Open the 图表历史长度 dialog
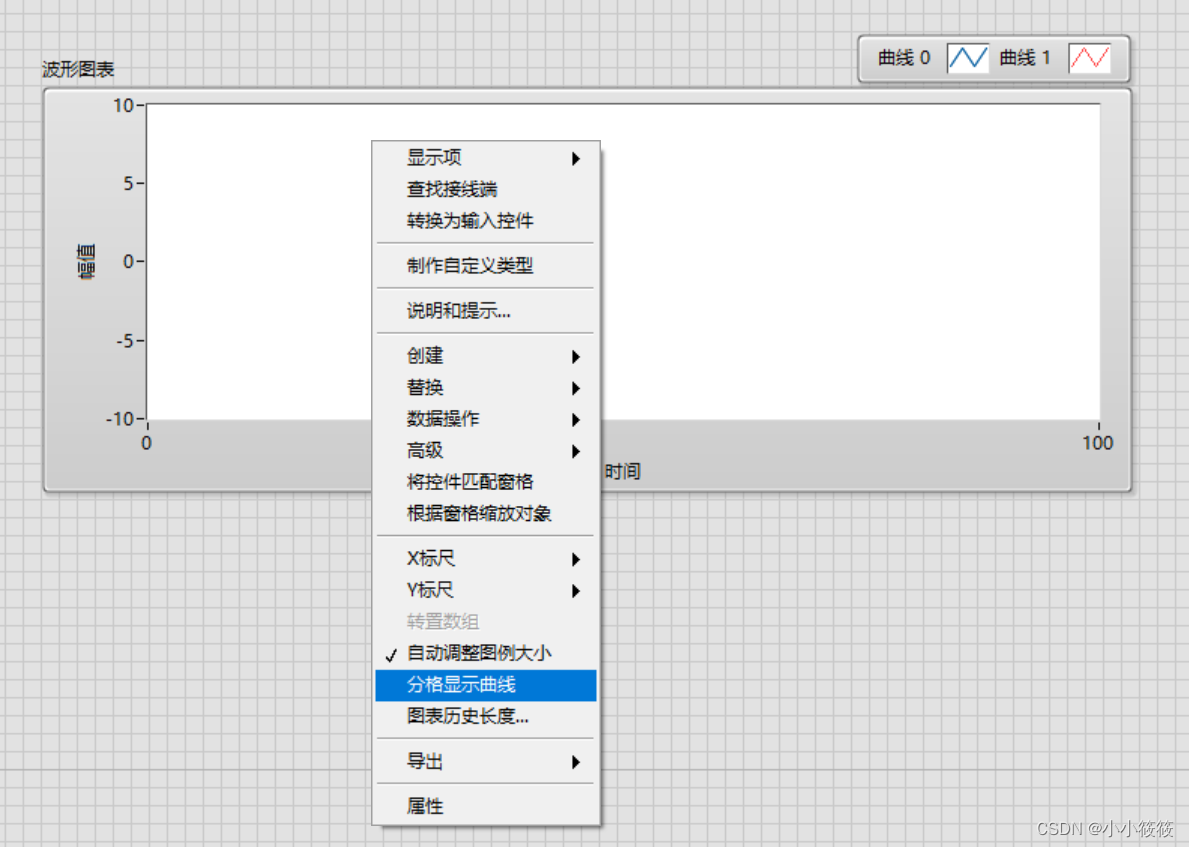 point(465,716)
